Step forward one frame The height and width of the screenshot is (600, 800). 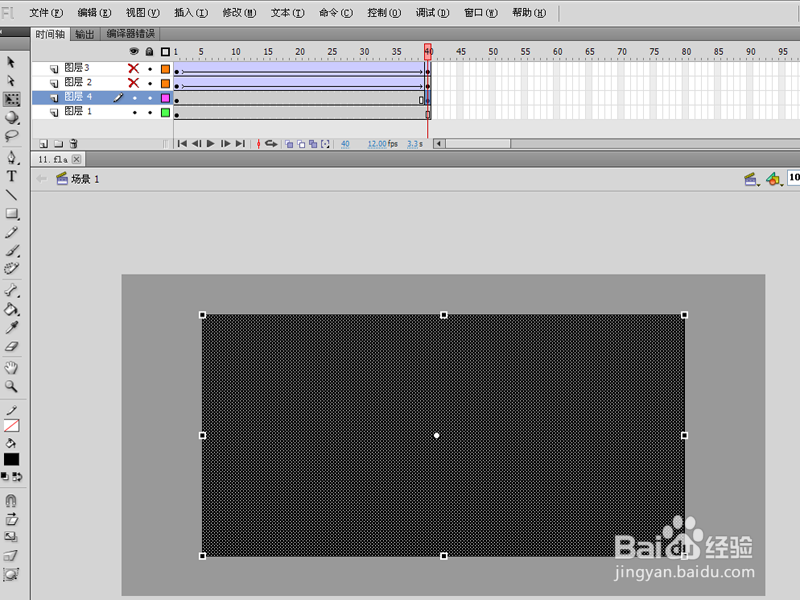click(x=226, y=144)
